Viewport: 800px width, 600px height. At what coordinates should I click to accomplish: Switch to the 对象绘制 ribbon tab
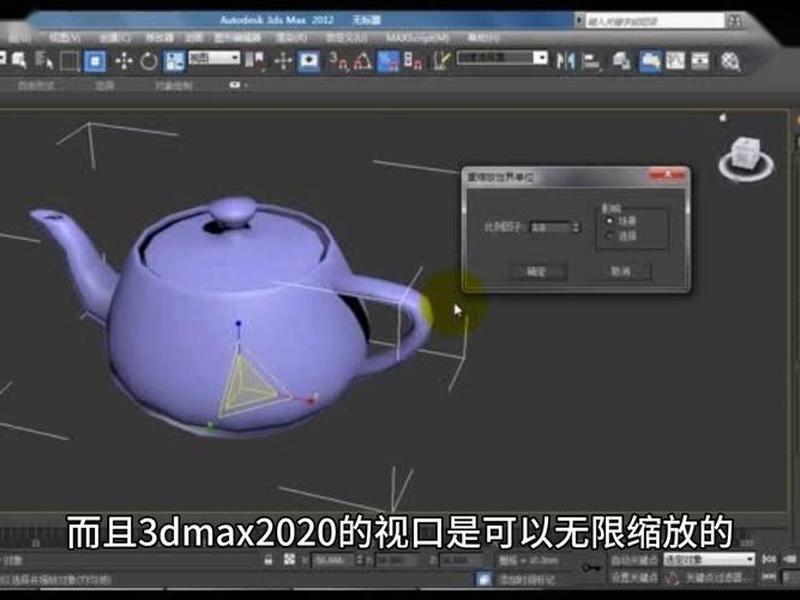pos(174,85)
